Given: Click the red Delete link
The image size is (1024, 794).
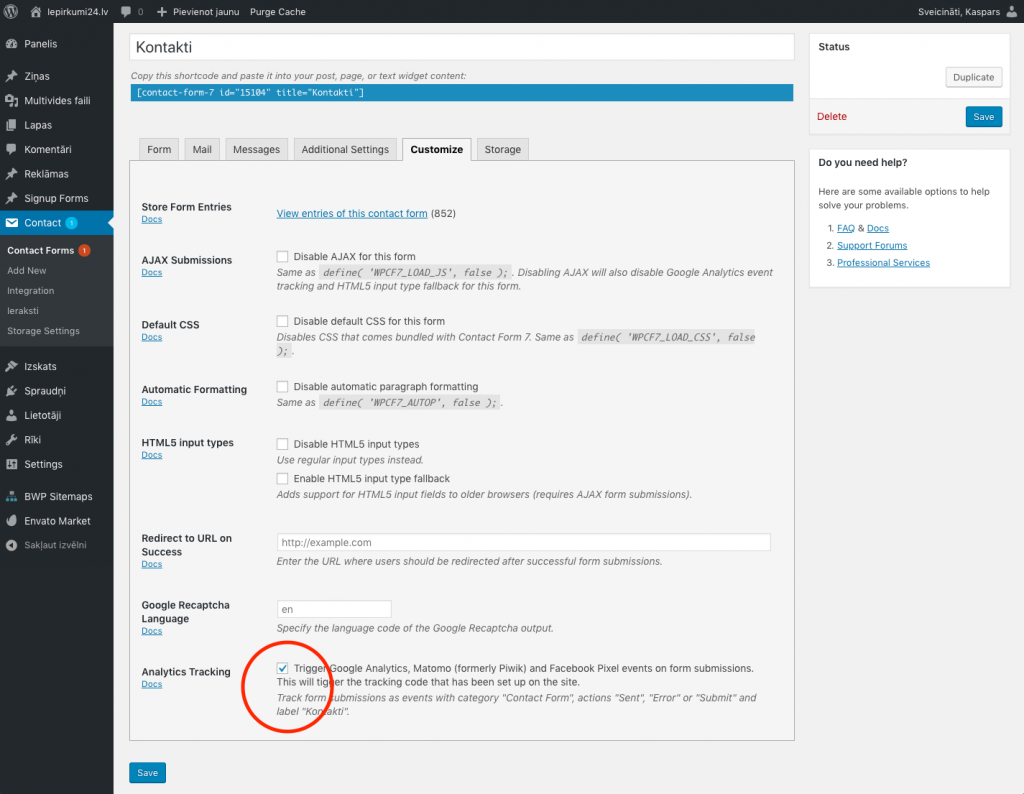Looking at the screenshot, I should (832, 117).
